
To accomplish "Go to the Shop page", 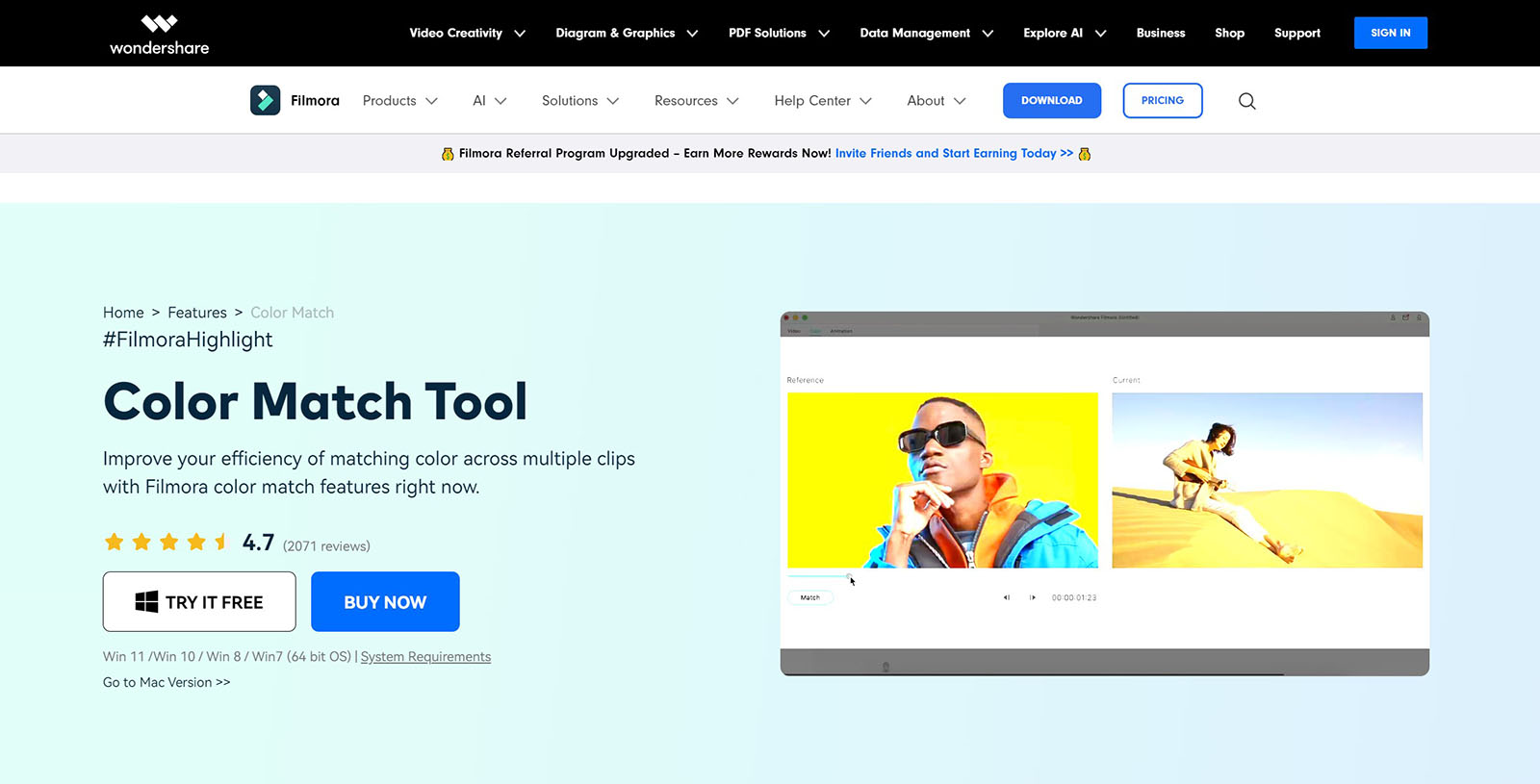I will click(x=1229, y=33).
